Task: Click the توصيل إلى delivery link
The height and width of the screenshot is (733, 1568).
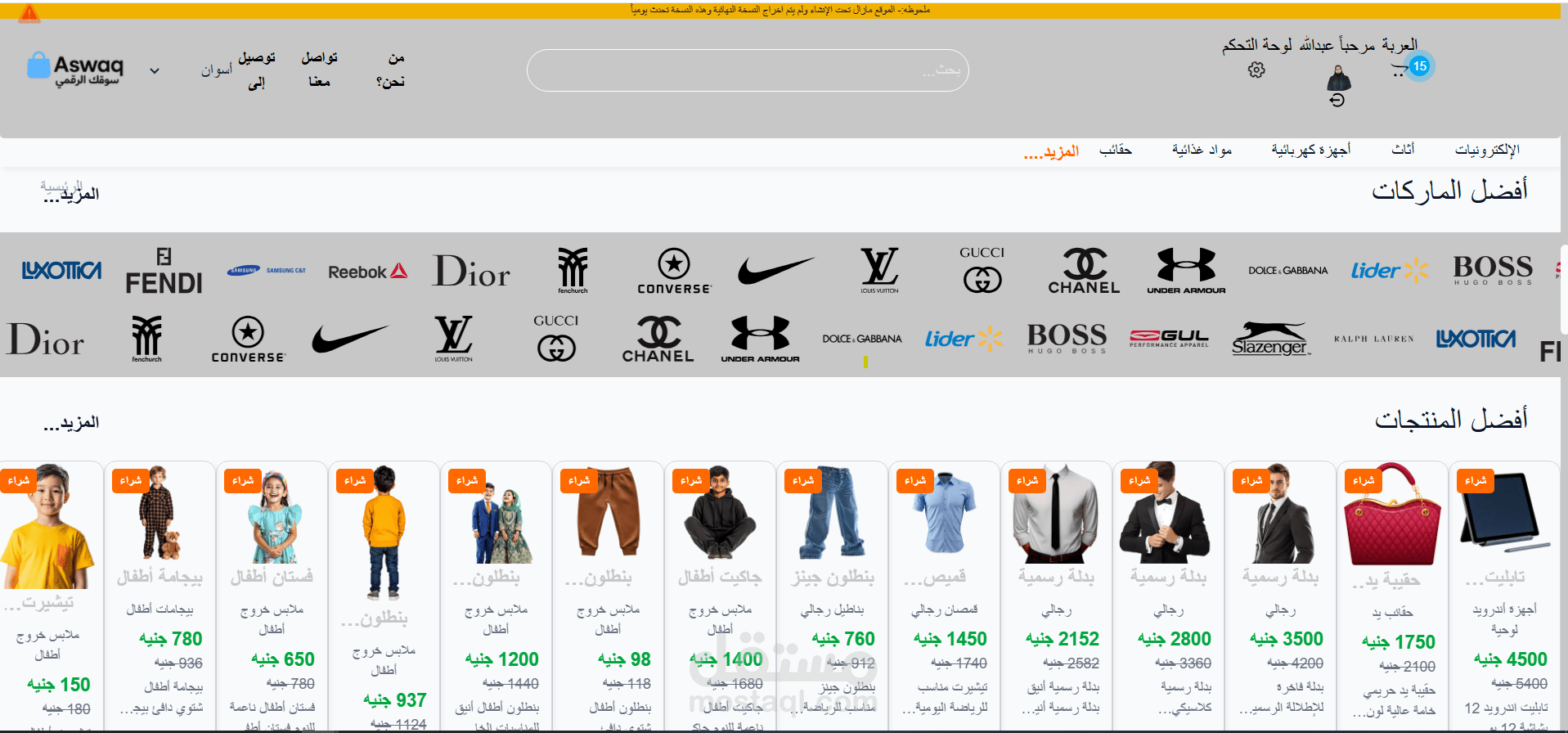Action: tap(257, 70)
